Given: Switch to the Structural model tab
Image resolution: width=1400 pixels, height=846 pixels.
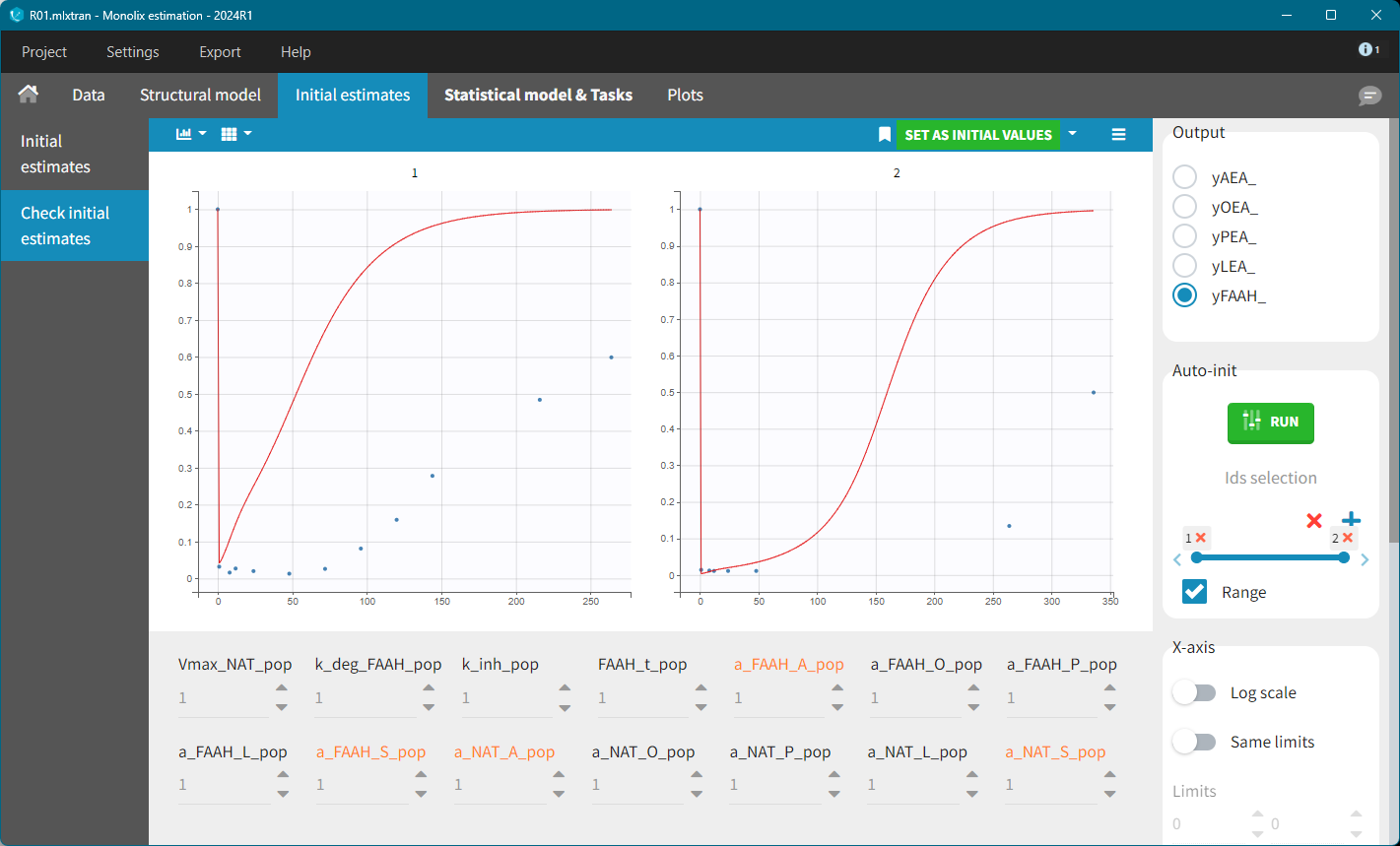Looking at the screenshot, I should point(200,96).
